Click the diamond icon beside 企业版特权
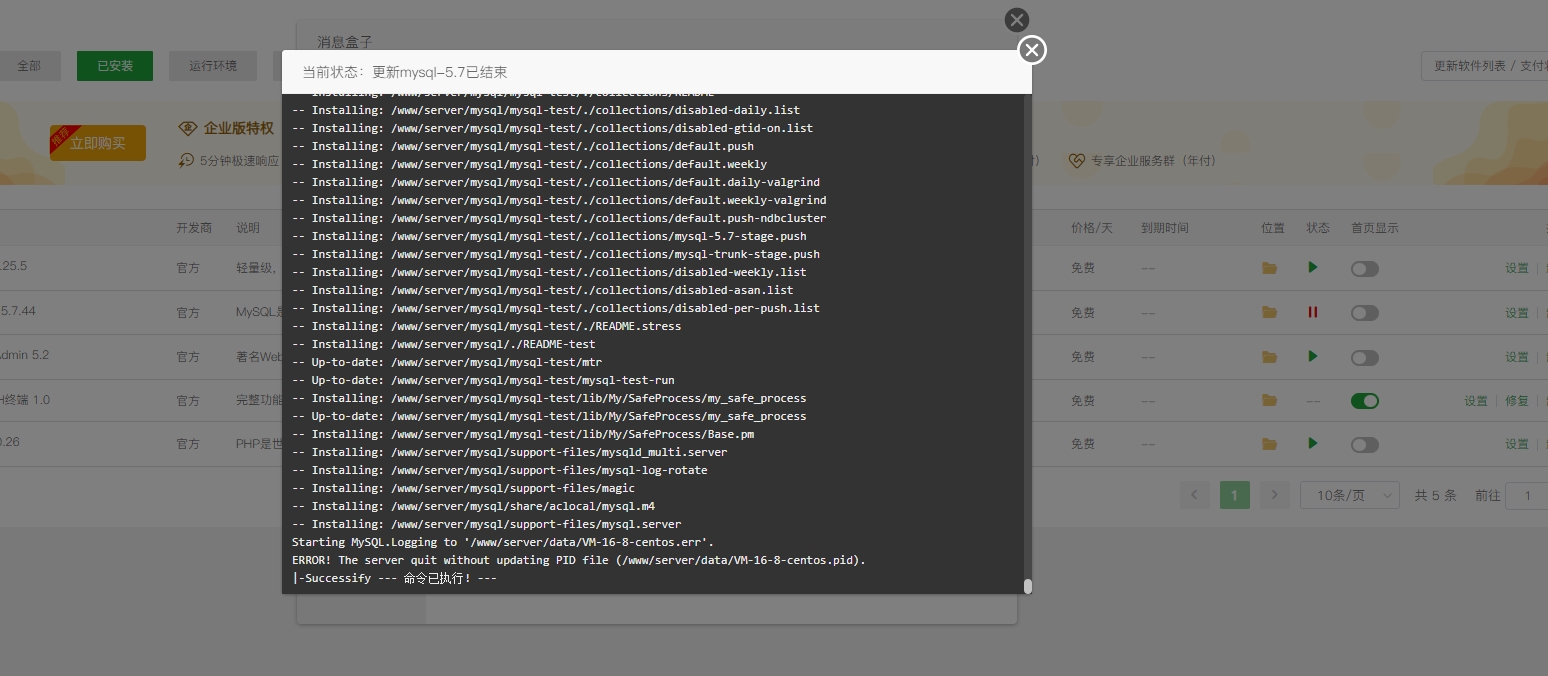The width and height of the screenshot is (1548, 676). [187, 128]
